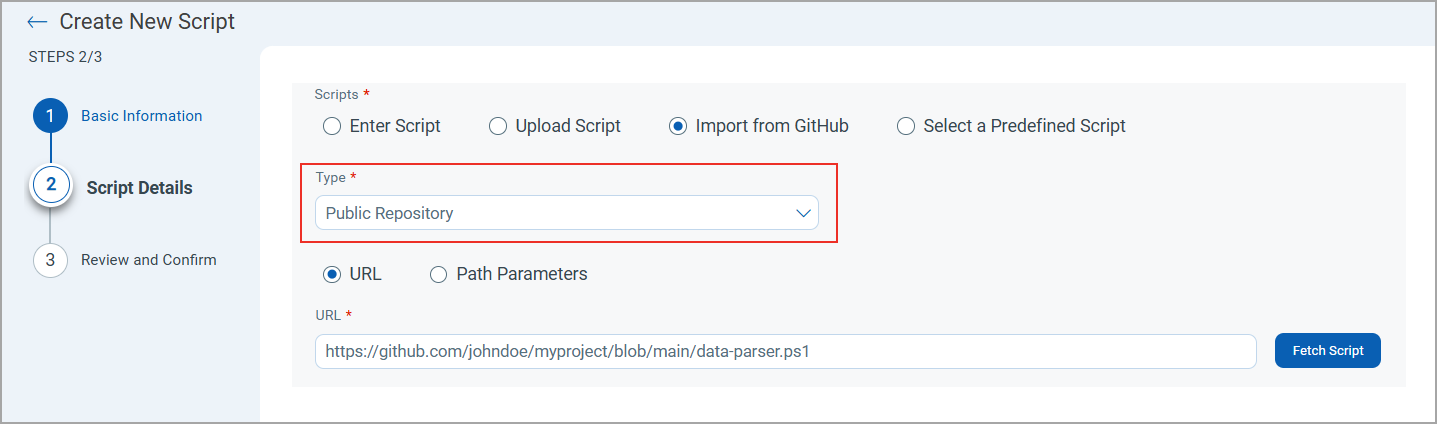This screenshot has height=424, width=1437.
Task: Click the Fetch Script button
Action: (1328, 351)
